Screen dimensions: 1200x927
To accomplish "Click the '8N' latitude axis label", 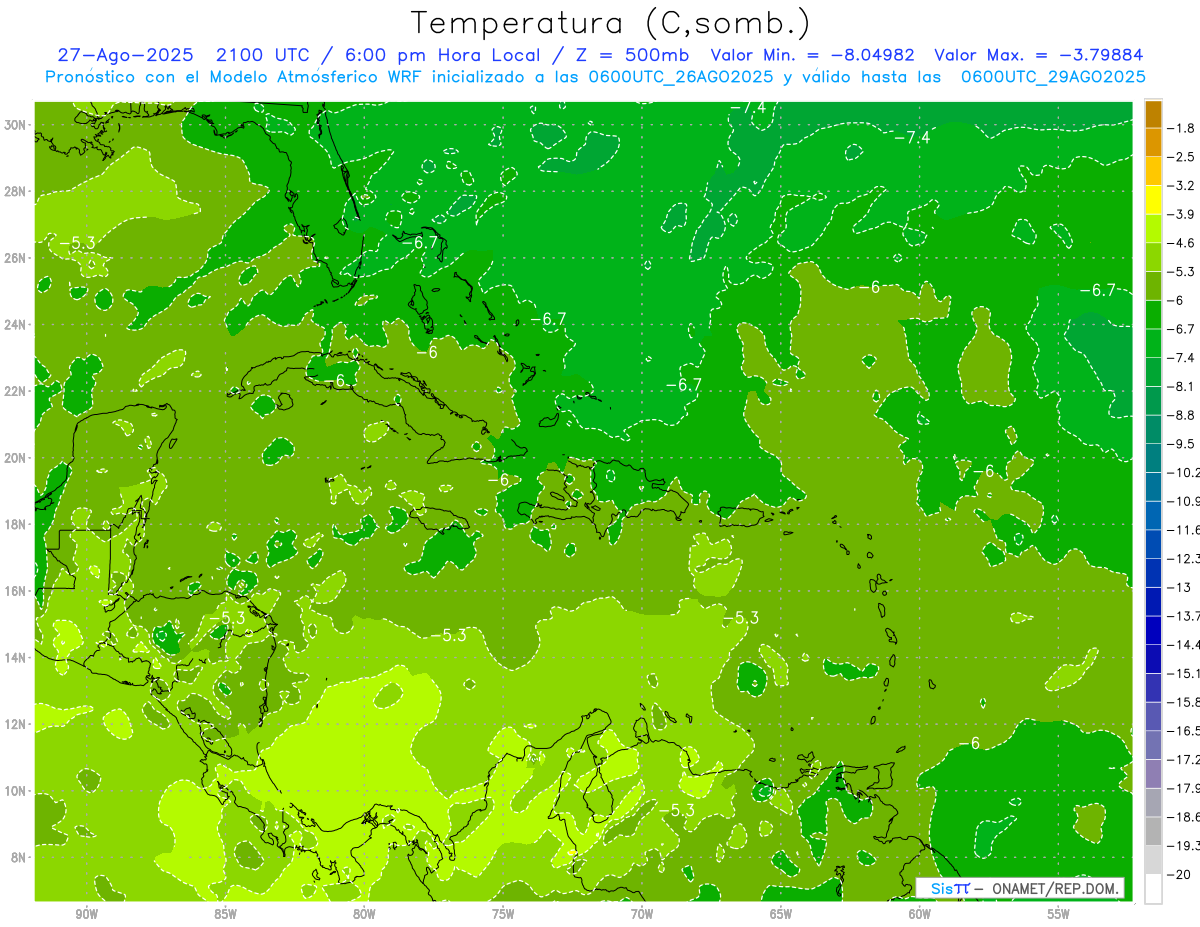I will [18, 858].
